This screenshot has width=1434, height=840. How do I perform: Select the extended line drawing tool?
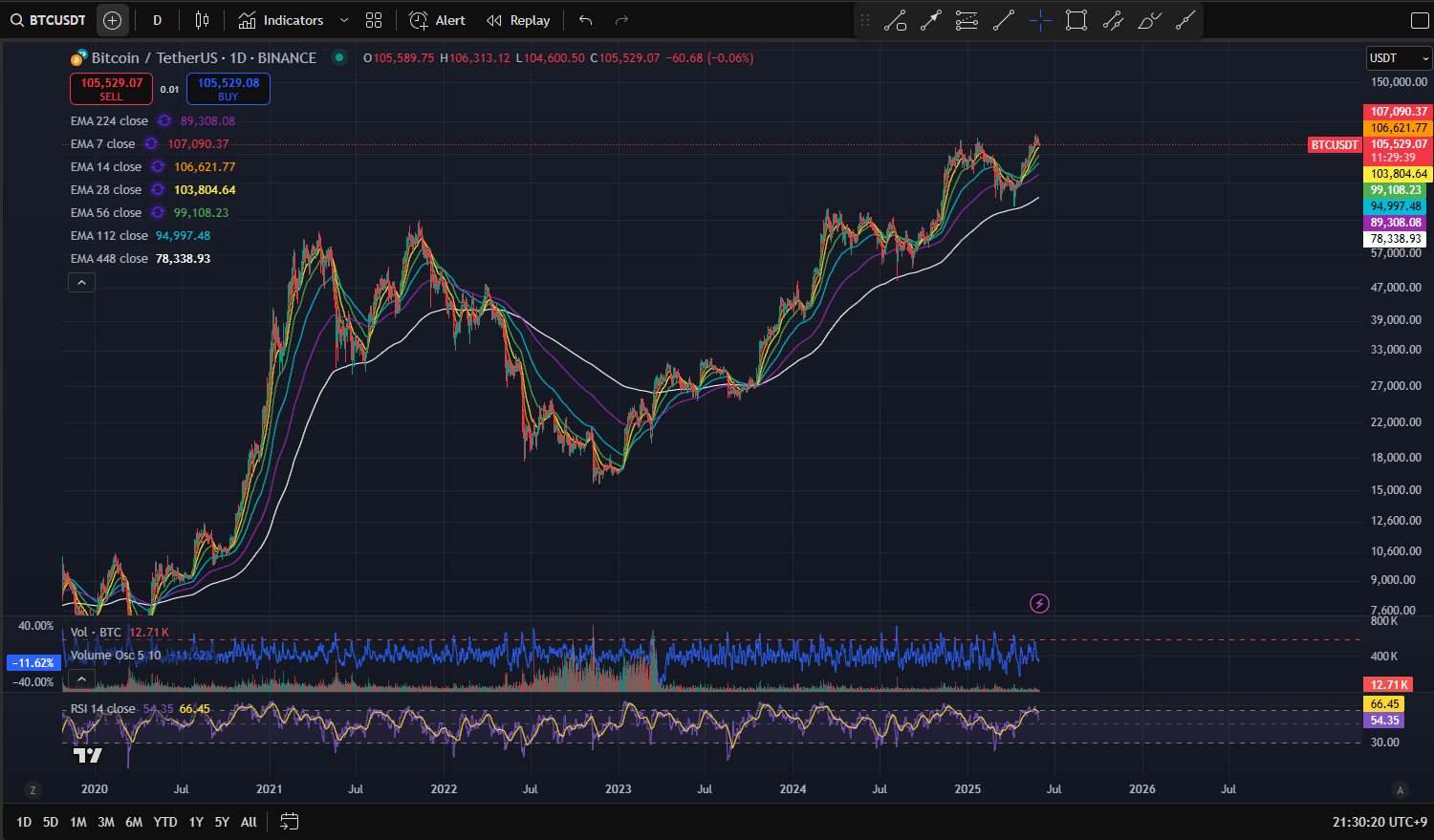[x=1185, y=20]
